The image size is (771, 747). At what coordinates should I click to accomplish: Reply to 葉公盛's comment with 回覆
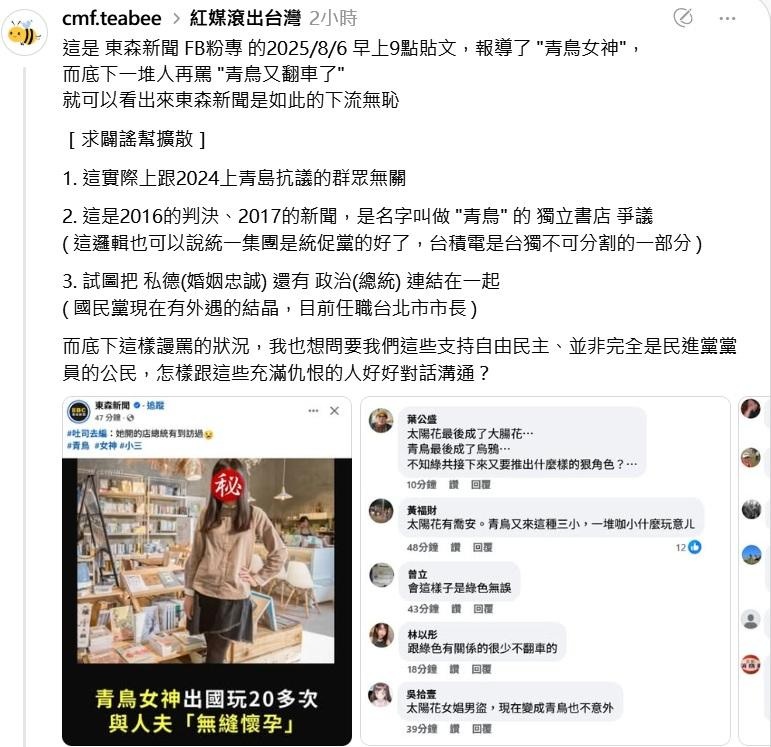click(481, 485)
